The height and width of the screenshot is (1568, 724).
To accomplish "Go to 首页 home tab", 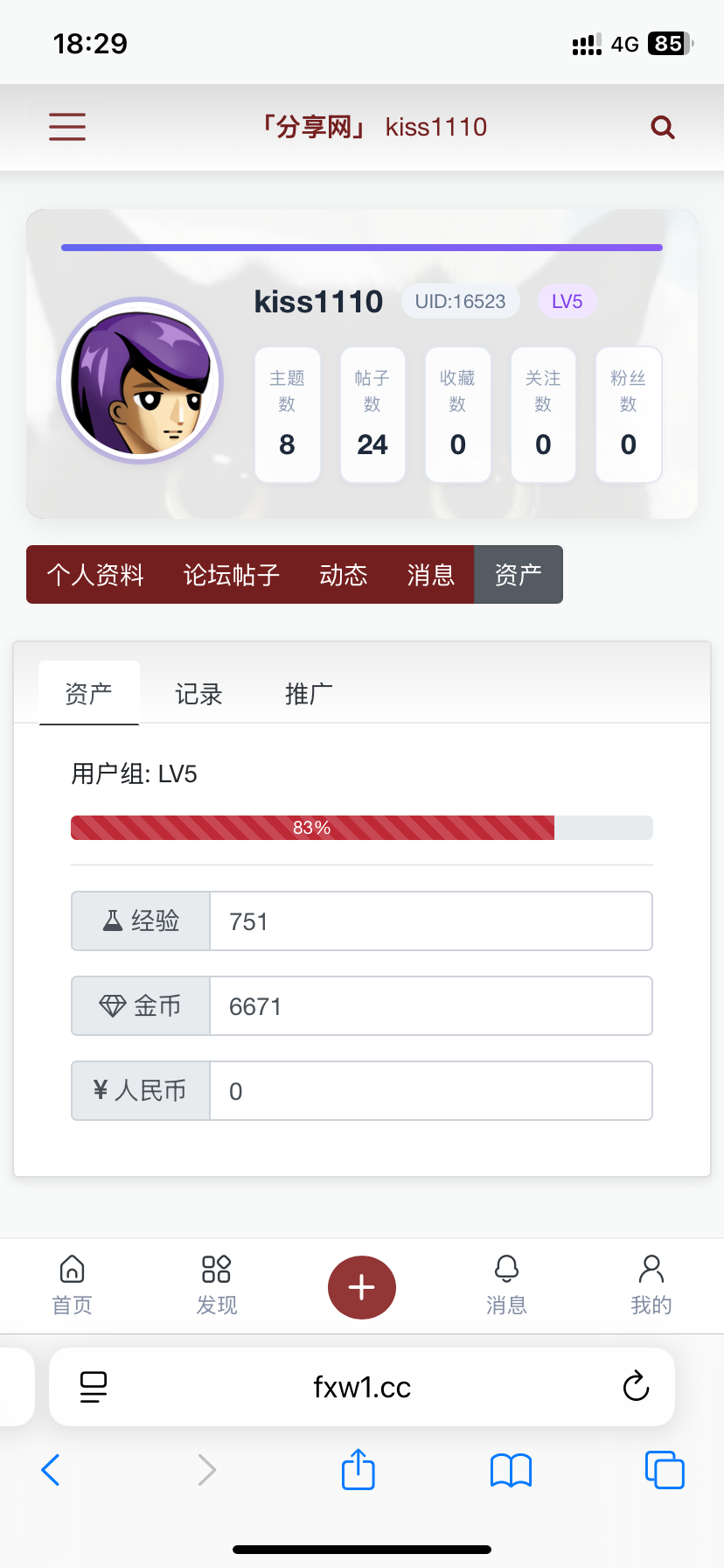I will pos(72,1284).
